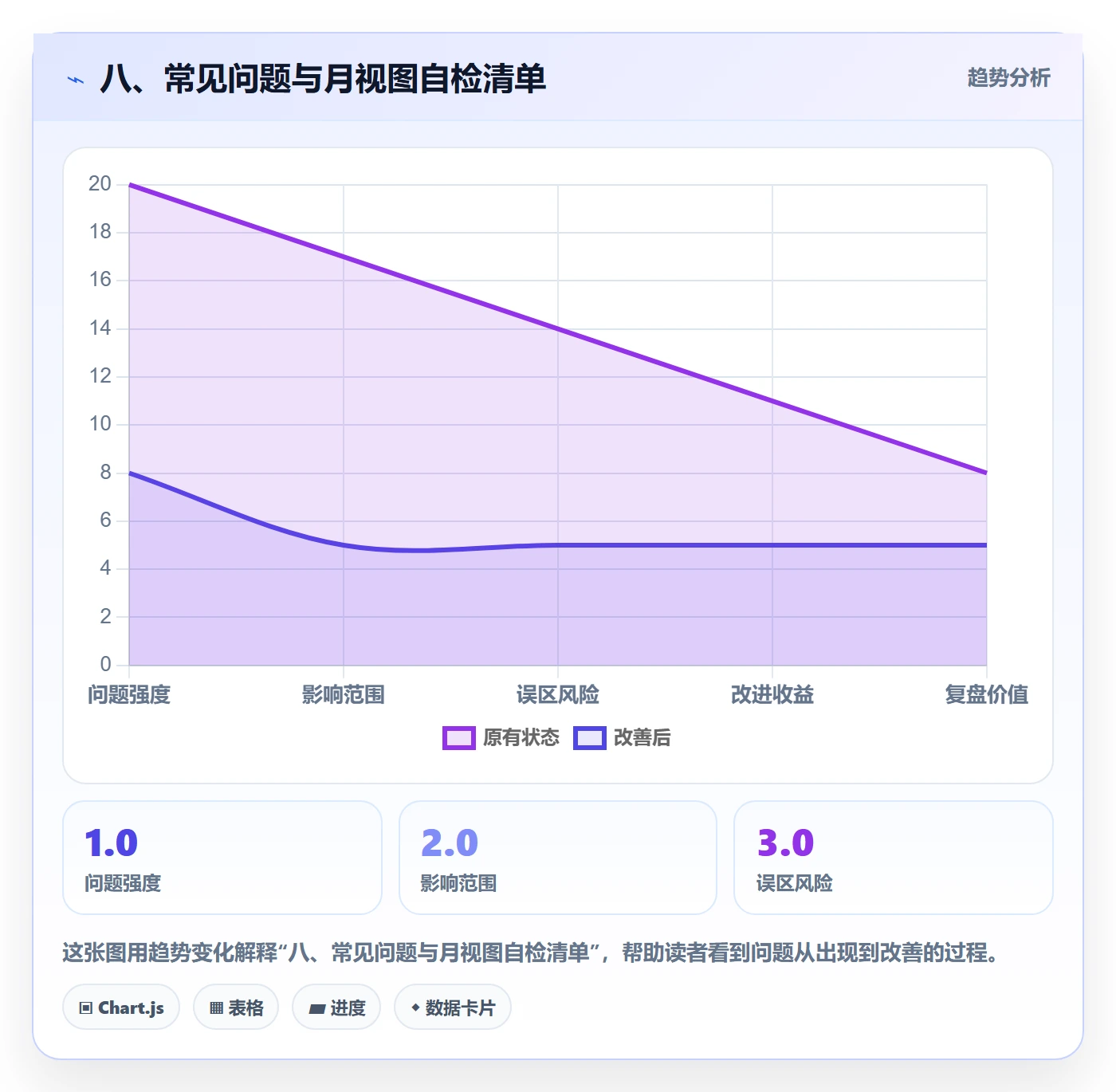Click the y-axis value 14
This screenshot has height=1092, width=1116.
click(x=100, y=328)
